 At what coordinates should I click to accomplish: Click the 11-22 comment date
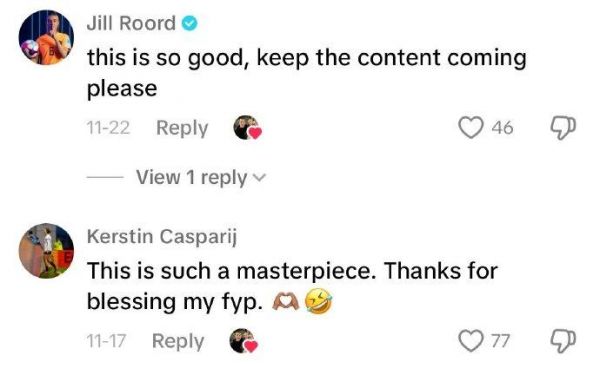[x=108, y=128]
